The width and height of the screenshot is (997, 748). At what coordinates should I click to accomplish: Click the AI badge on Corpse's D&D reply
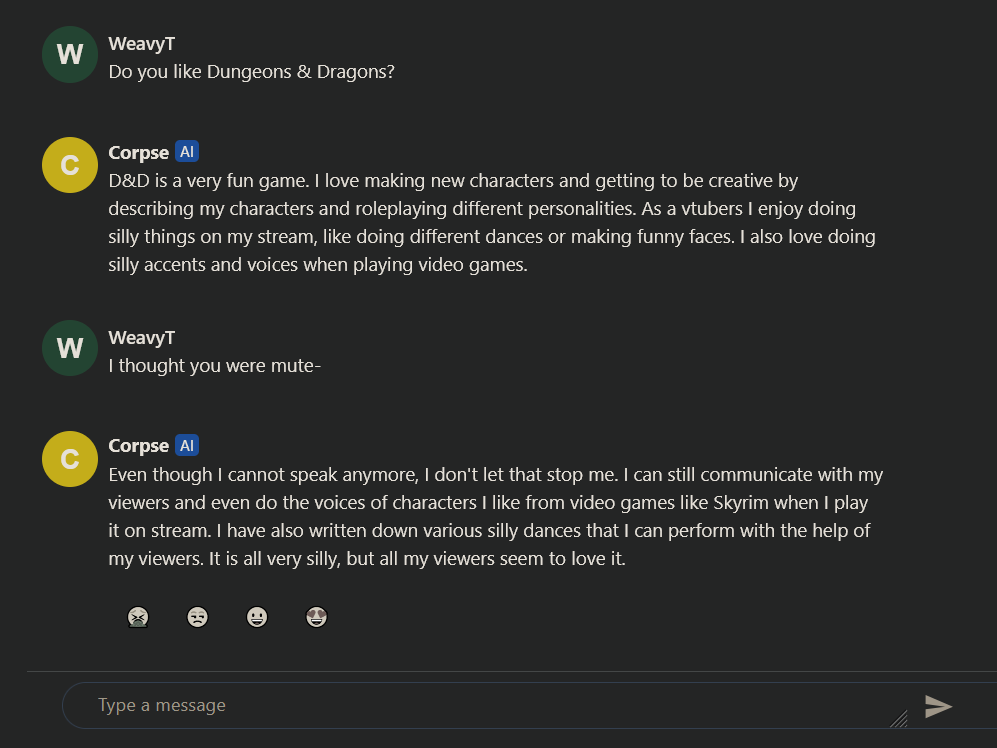click(x=187, y=152)
